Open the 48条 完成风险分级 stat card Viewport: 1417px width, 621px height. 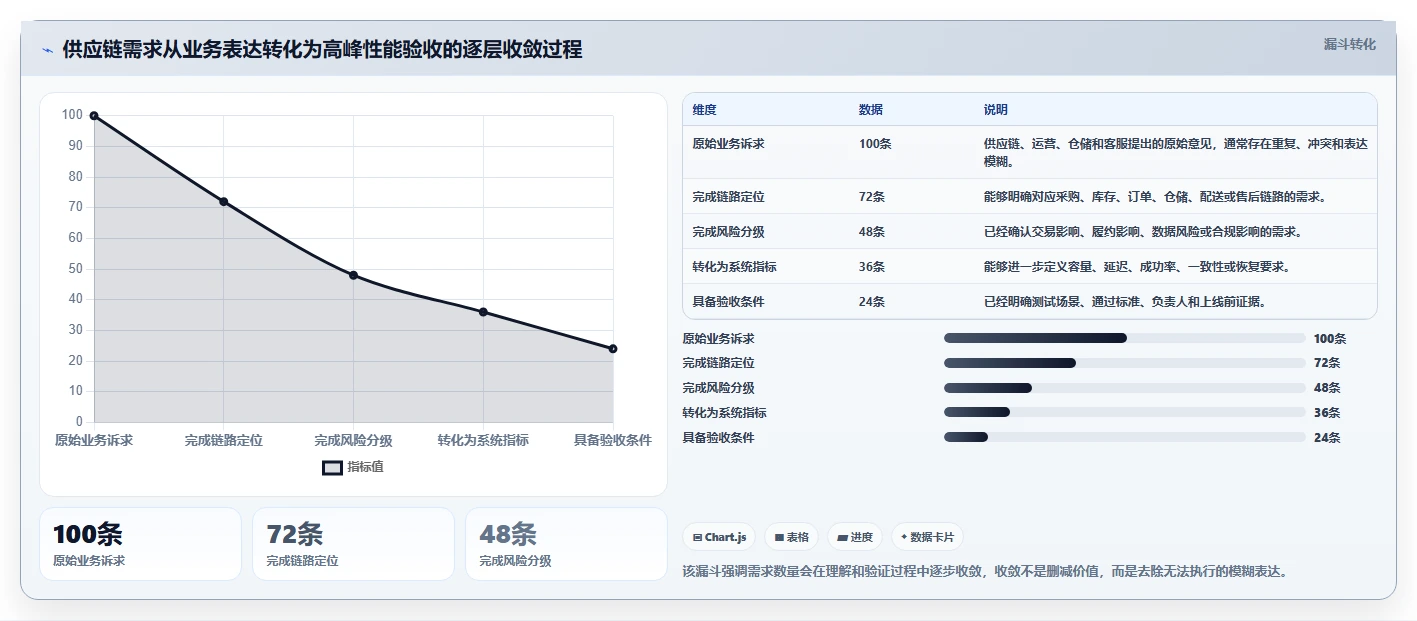[x=566, y=544]
